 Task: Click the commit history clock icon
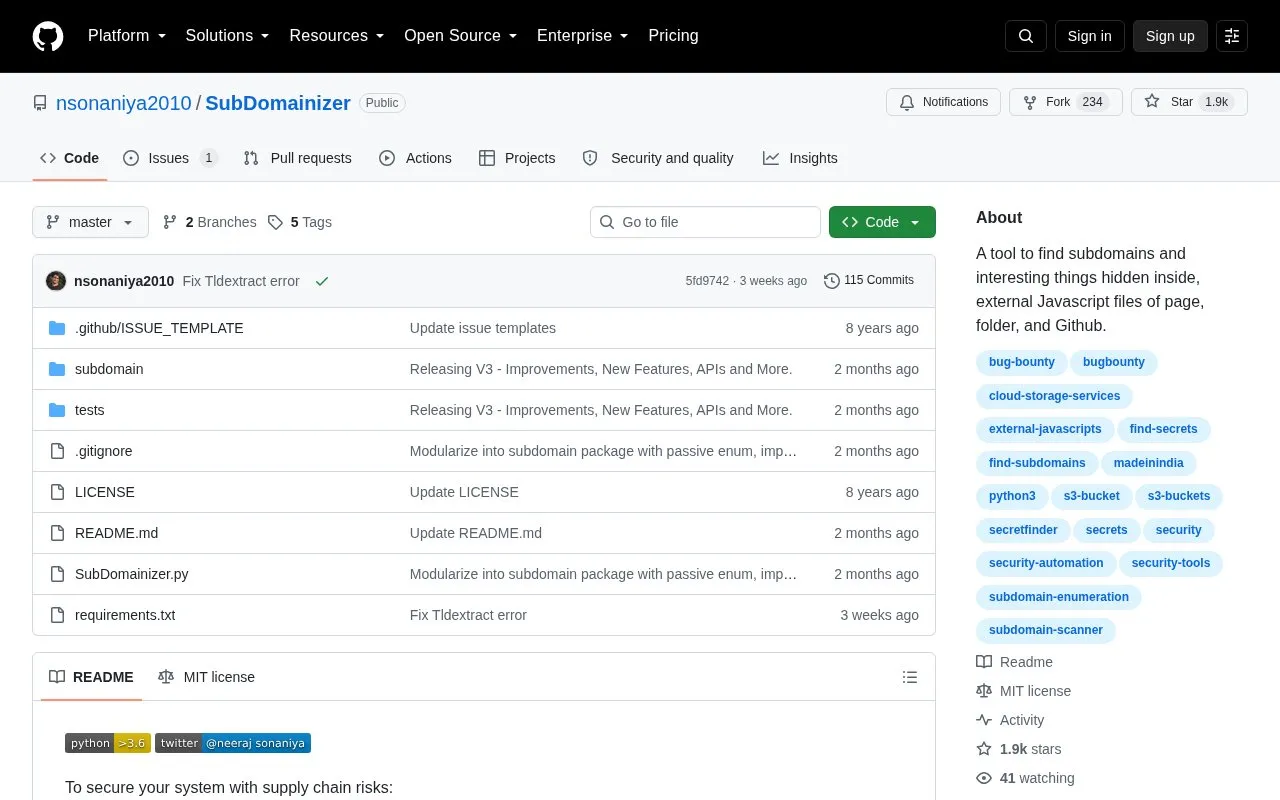831,281
